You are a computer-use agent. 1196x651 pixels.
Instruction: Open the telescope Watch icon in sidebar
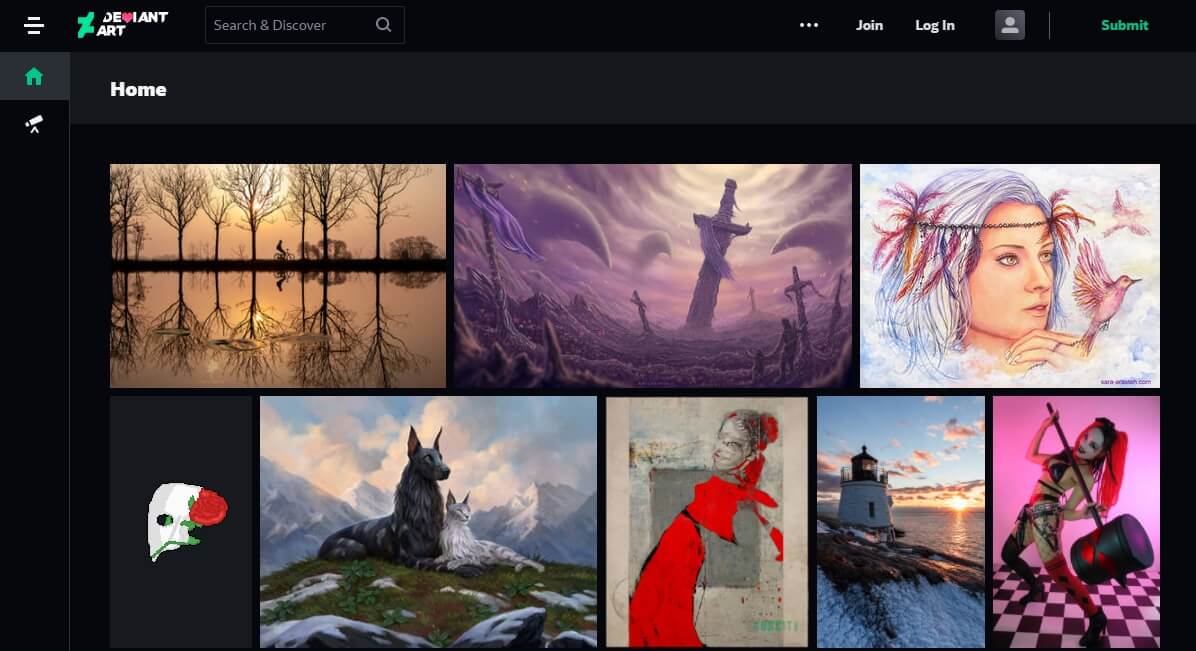(x=34, y=124)
